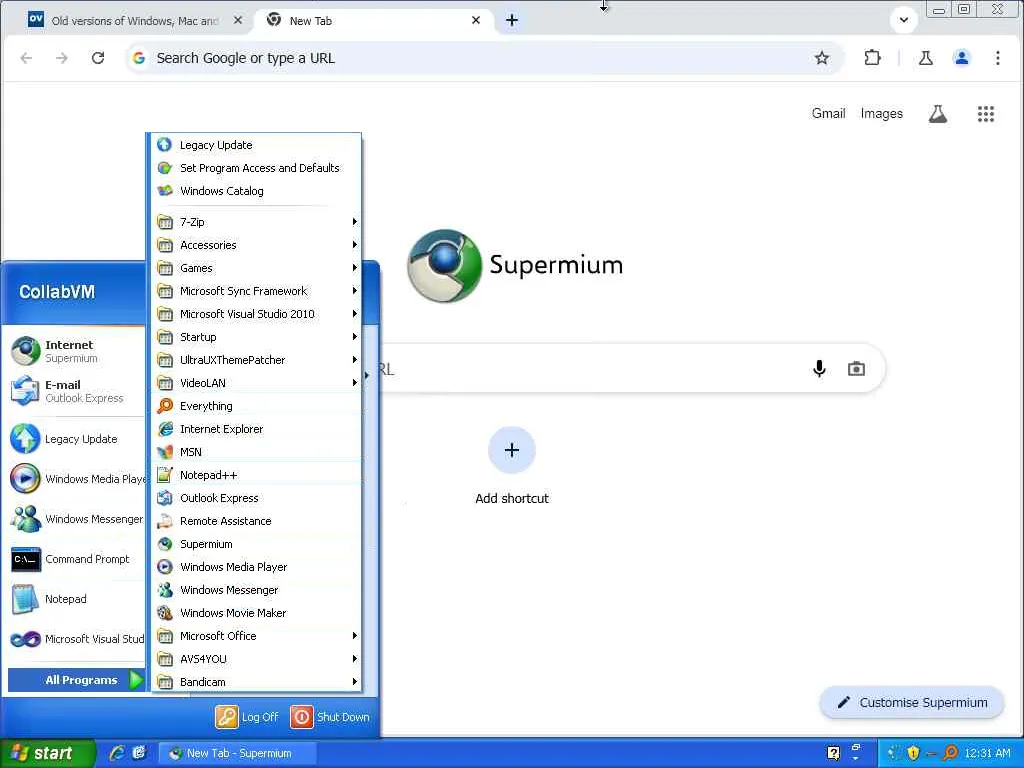
Task: Switch to Old versions of Windows tab
Action: (x=134, y=21)
